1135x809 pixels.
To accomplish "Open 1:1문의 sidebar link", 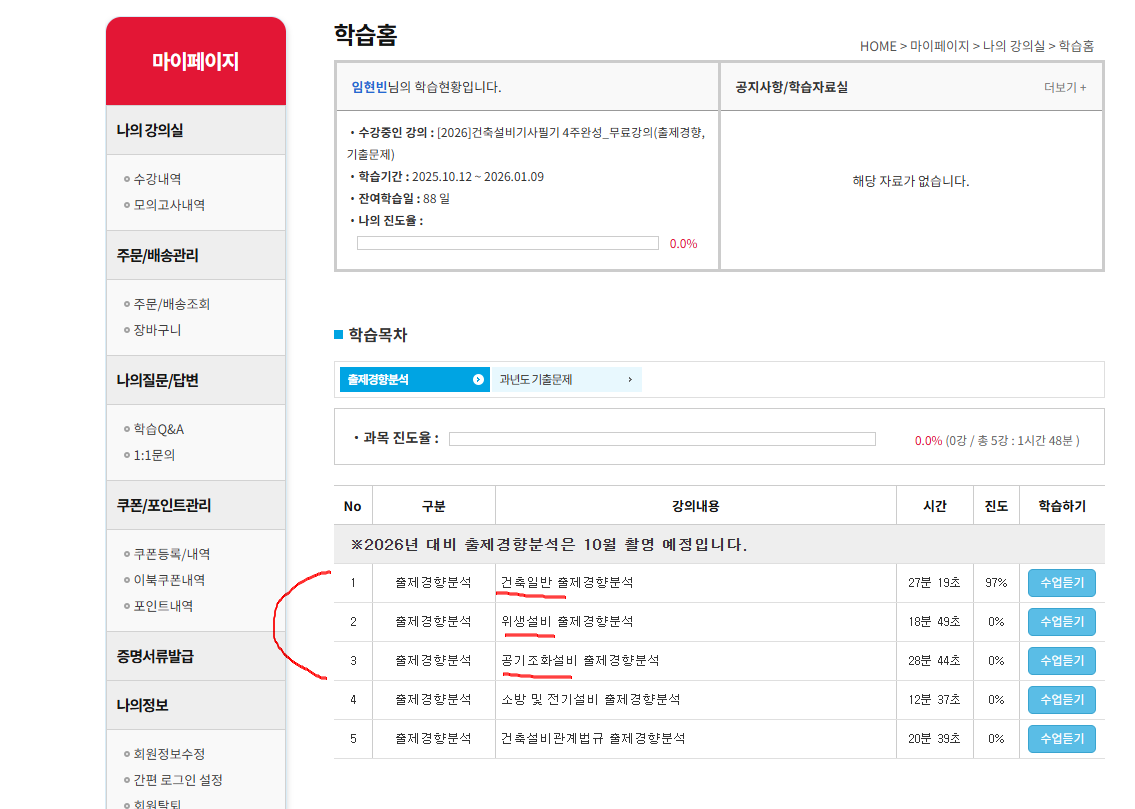I will (x=154, y=455).
